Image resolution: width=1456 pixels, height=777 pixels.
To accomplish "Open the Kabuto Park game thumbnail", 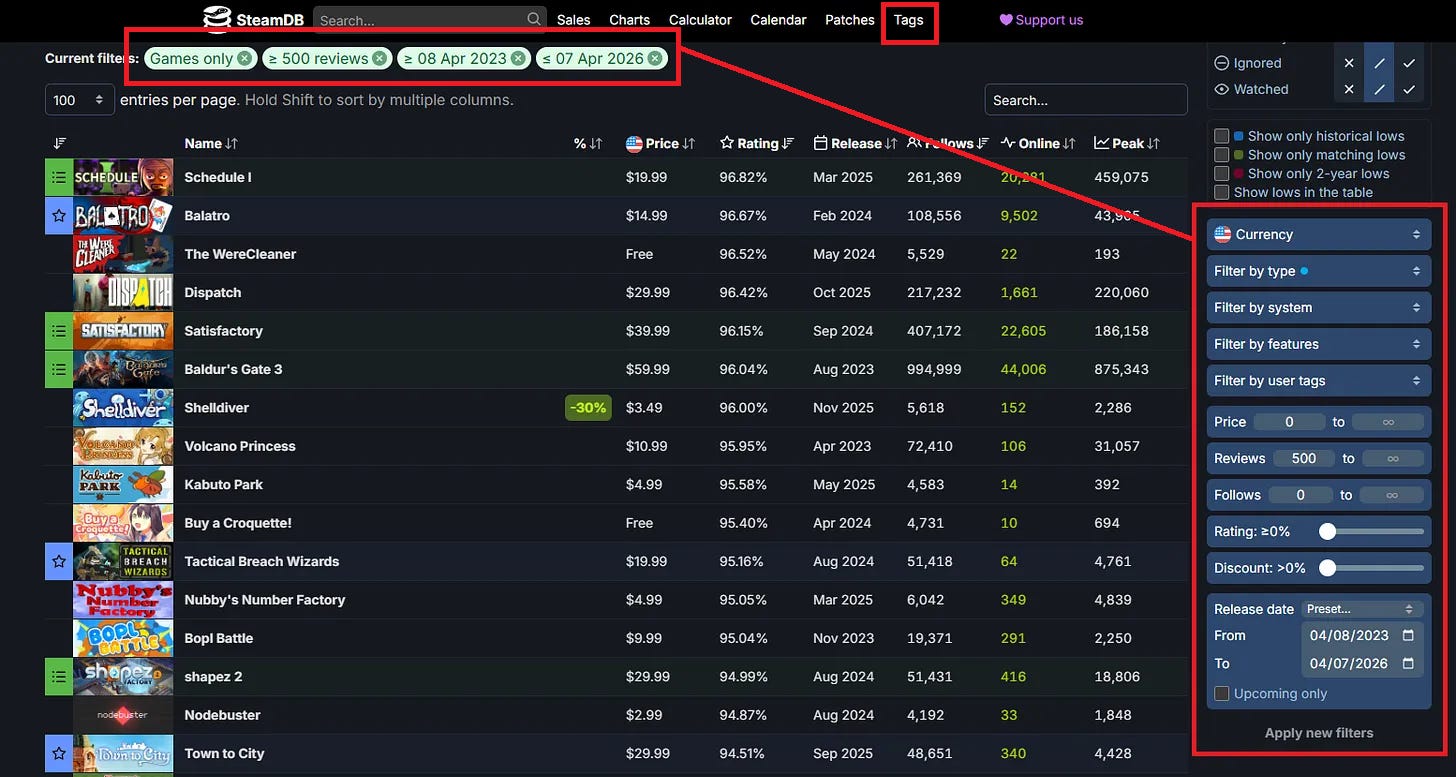I will pos(123,485).
